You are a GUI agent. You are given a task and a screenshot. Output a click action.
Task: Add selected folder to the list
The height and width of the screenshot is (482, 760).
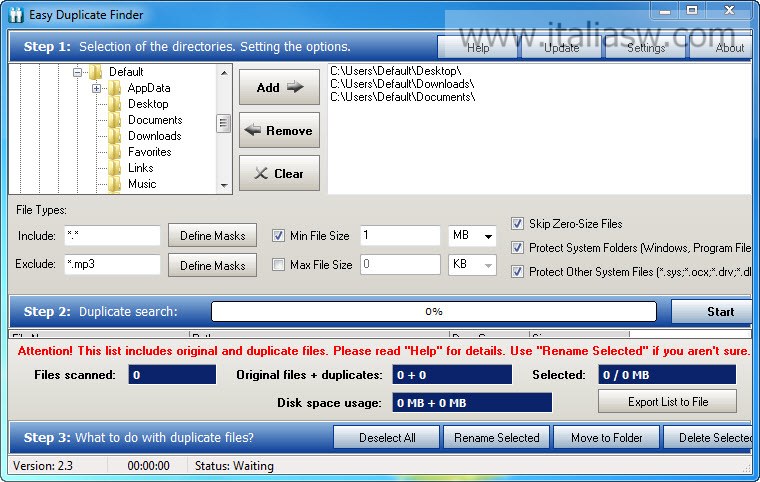tap(279, 87)
